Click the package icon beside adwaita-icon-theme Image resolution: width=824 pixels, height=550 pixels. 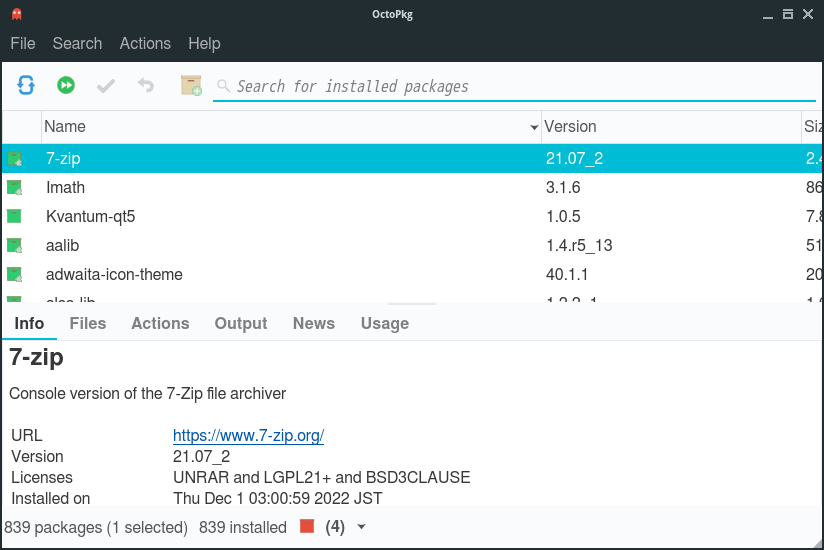point(14,274)
